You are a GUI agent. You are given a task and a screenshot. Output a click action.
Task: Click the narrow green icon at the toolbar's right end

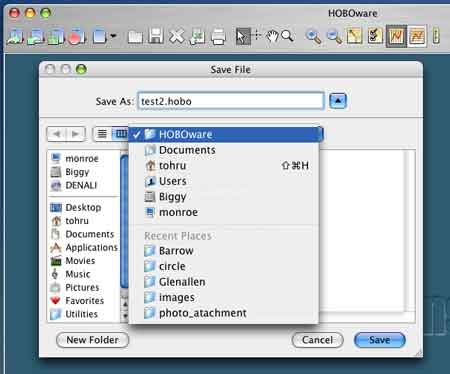point(436,36)
